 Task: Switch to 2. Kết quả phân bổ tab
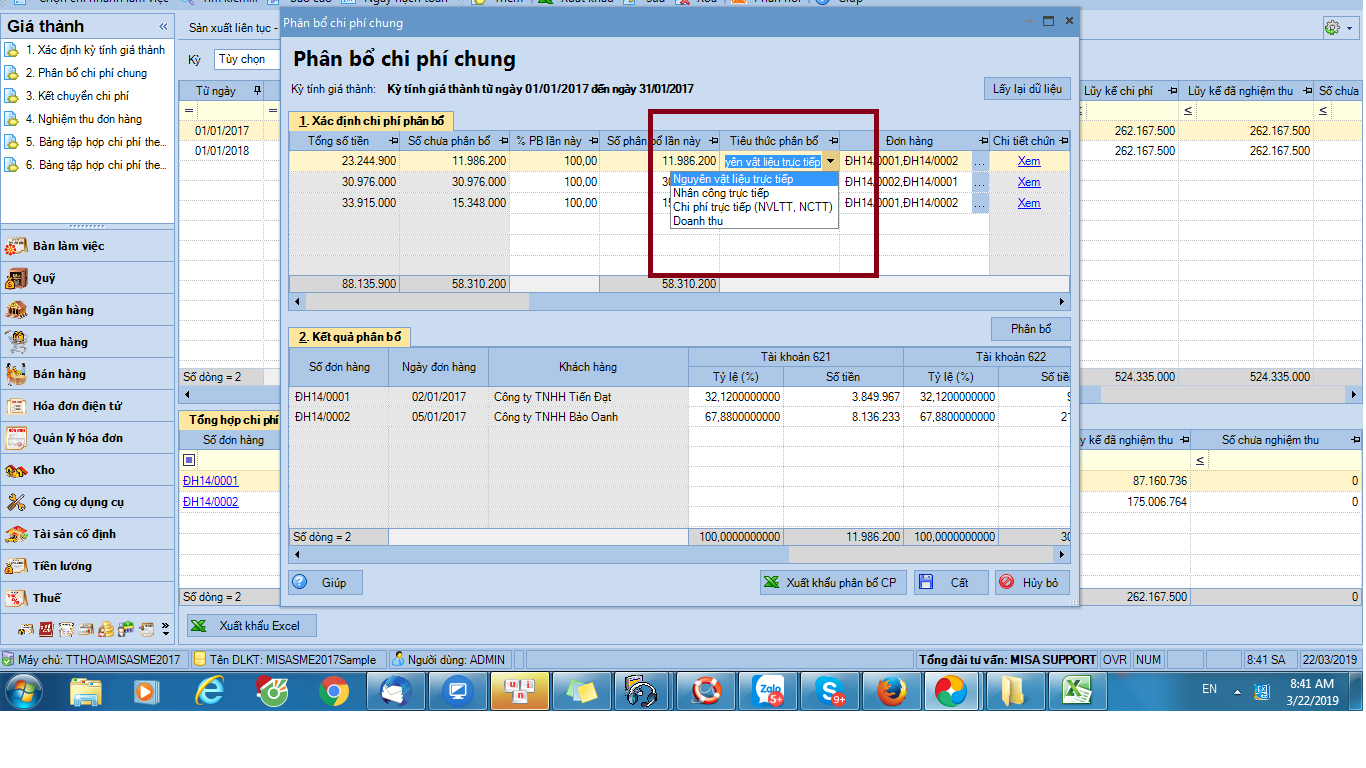coord(351,338)
